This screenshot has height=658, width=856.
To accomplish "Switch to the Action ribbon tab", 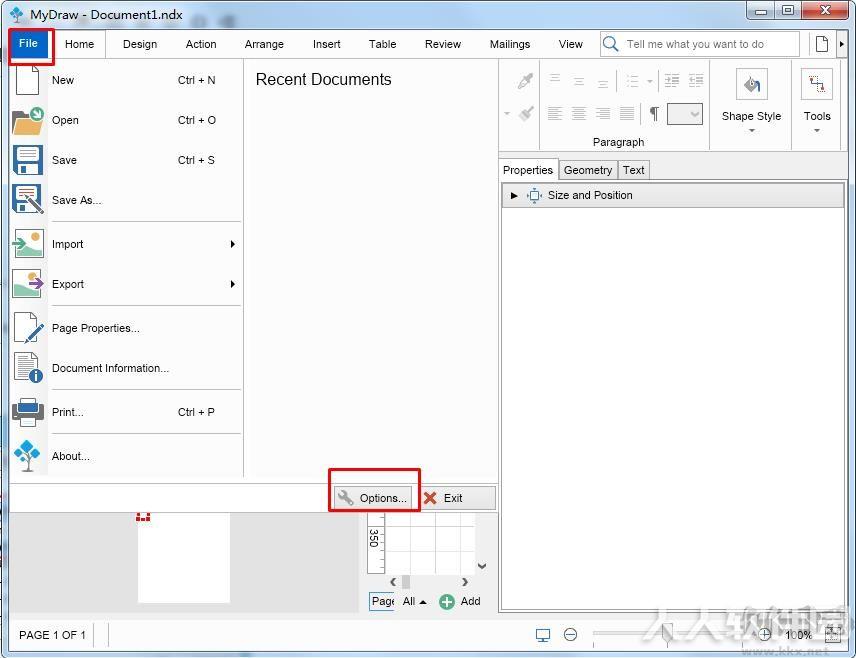I will [201, 44].
